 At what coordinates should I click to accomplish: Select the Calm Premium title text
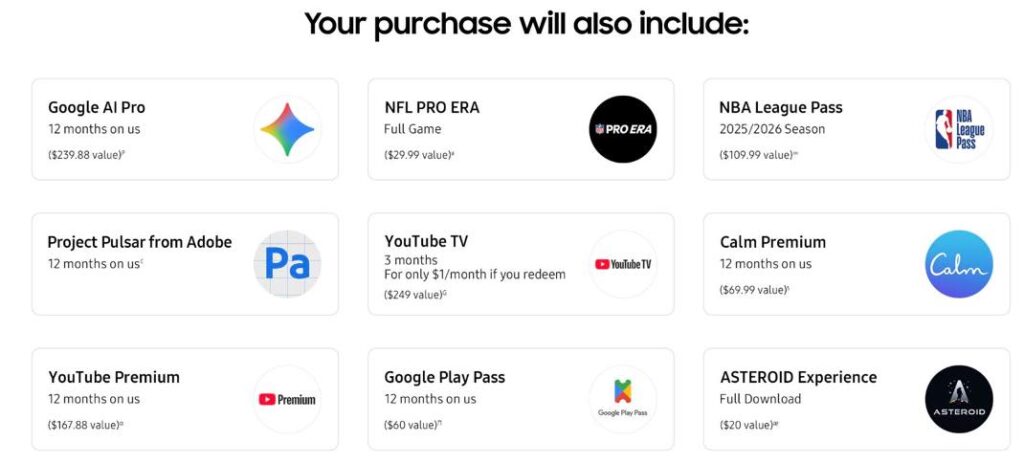(773, 242)
